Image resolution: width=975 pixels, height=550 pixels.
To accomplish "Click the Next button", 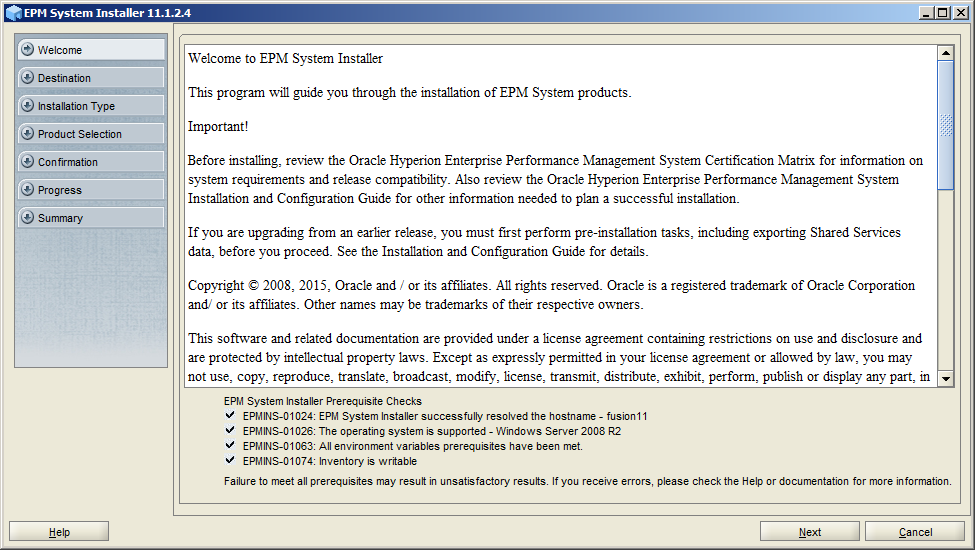I will tap(810, 532).
